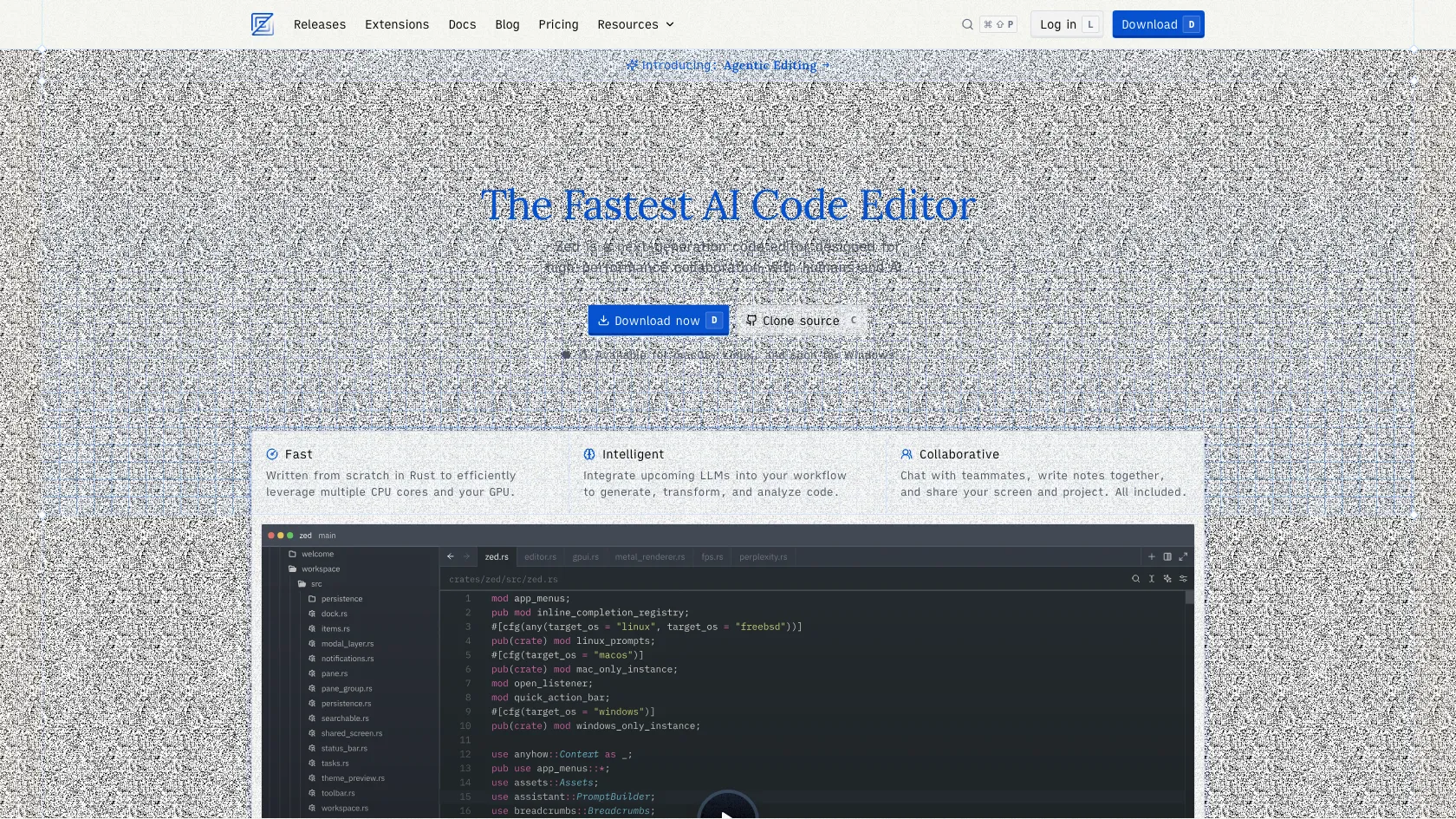The image size is (1456, 819).
Task: Play the editor demo video
Action: (728, 806)
